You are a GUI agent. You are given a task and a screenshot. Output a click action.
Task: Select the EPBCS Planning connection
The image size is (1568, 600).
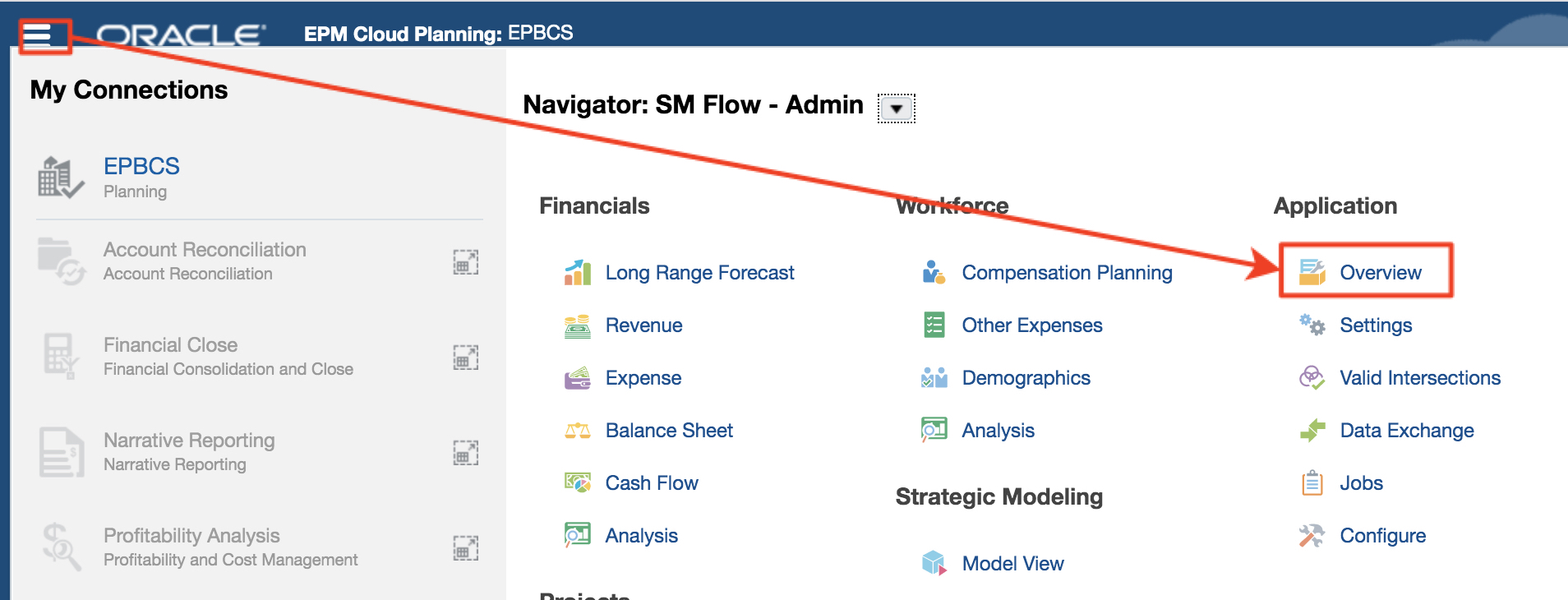[x=141, y=167]
